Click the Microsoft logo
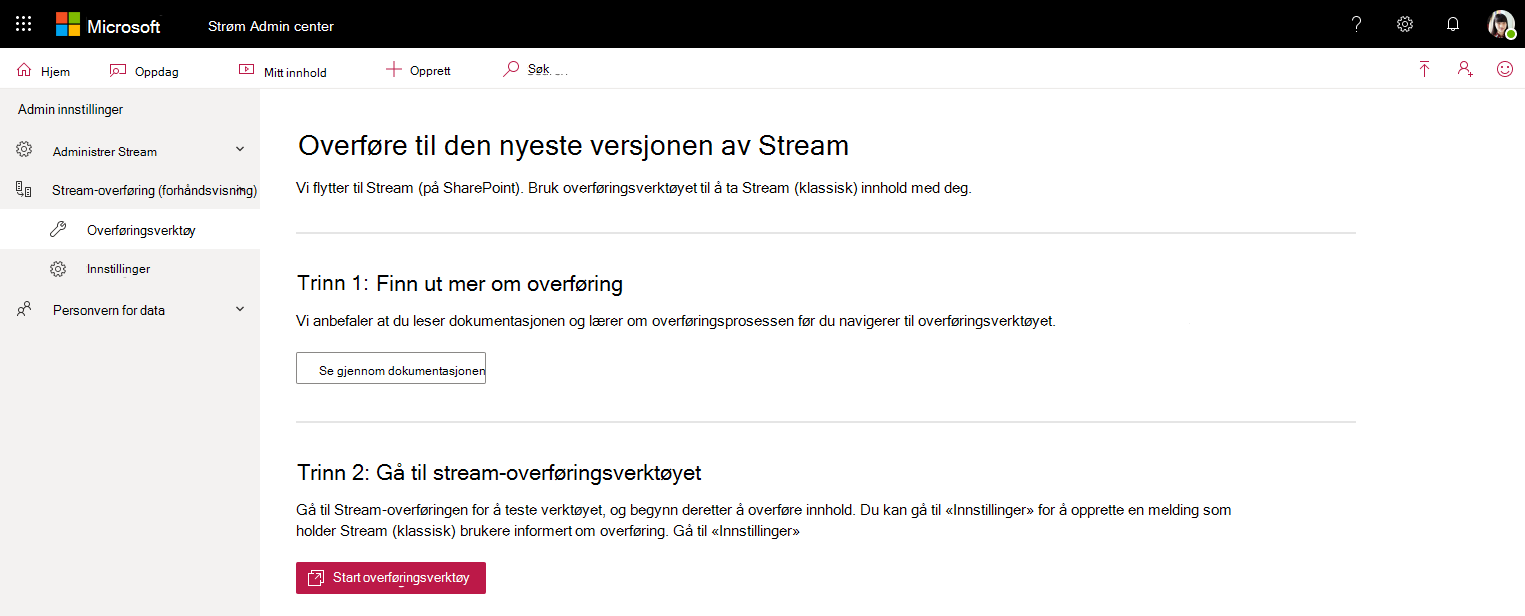This screenshot has height=616, width=1525. pyautogui.click(x=108, y=25)
